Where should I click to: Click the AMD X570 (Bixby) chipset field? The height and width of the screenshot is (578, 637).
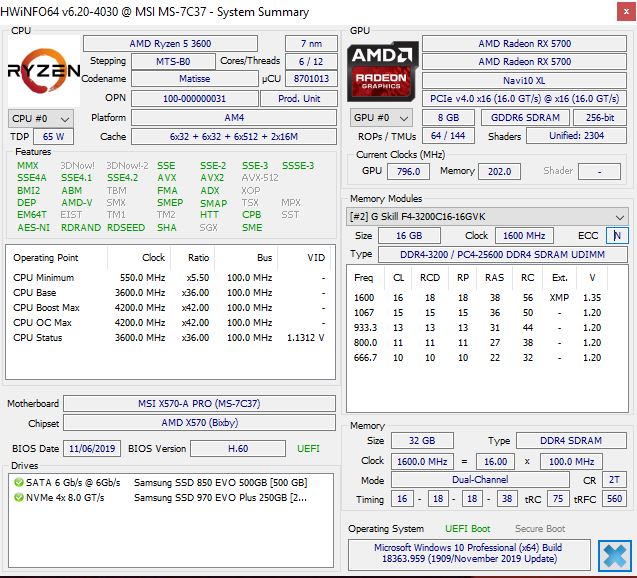(199, 422)
